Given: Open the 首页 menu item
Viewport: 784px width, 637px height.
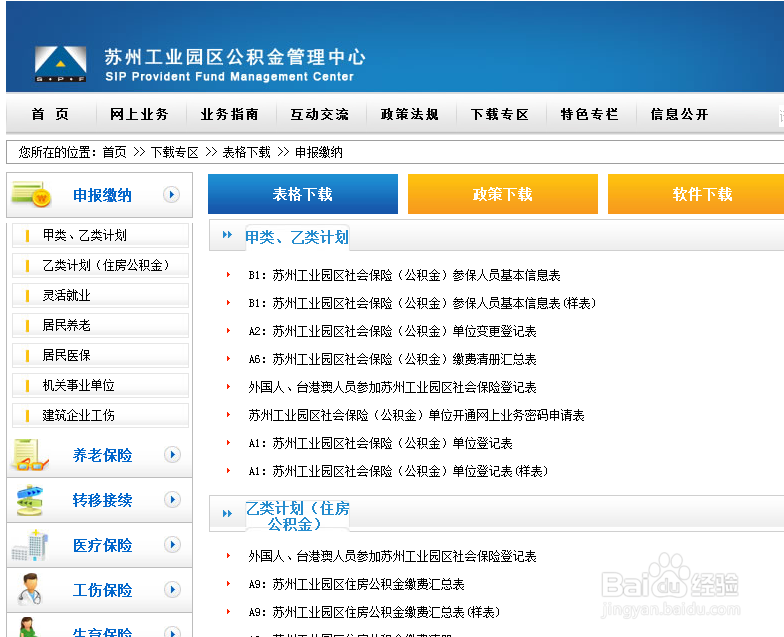Looking at the screenshot, I should (50, 114).
